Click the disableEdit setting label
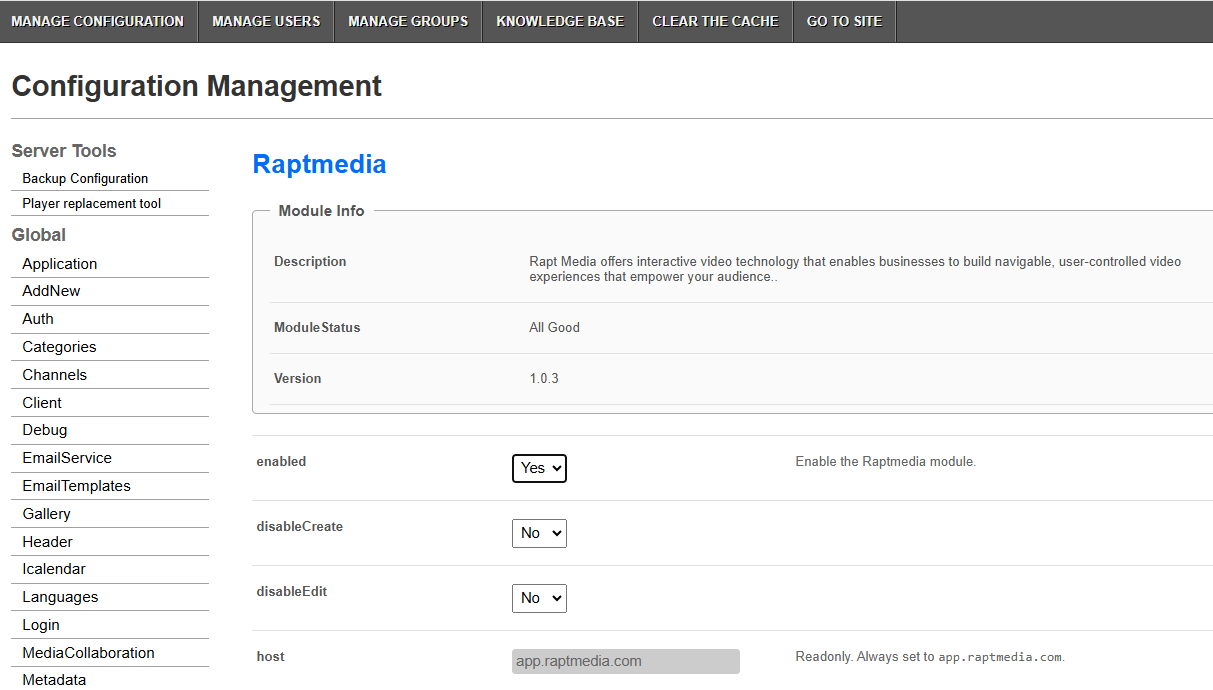This screenshot has height=690, width=1213. point(291,592)
